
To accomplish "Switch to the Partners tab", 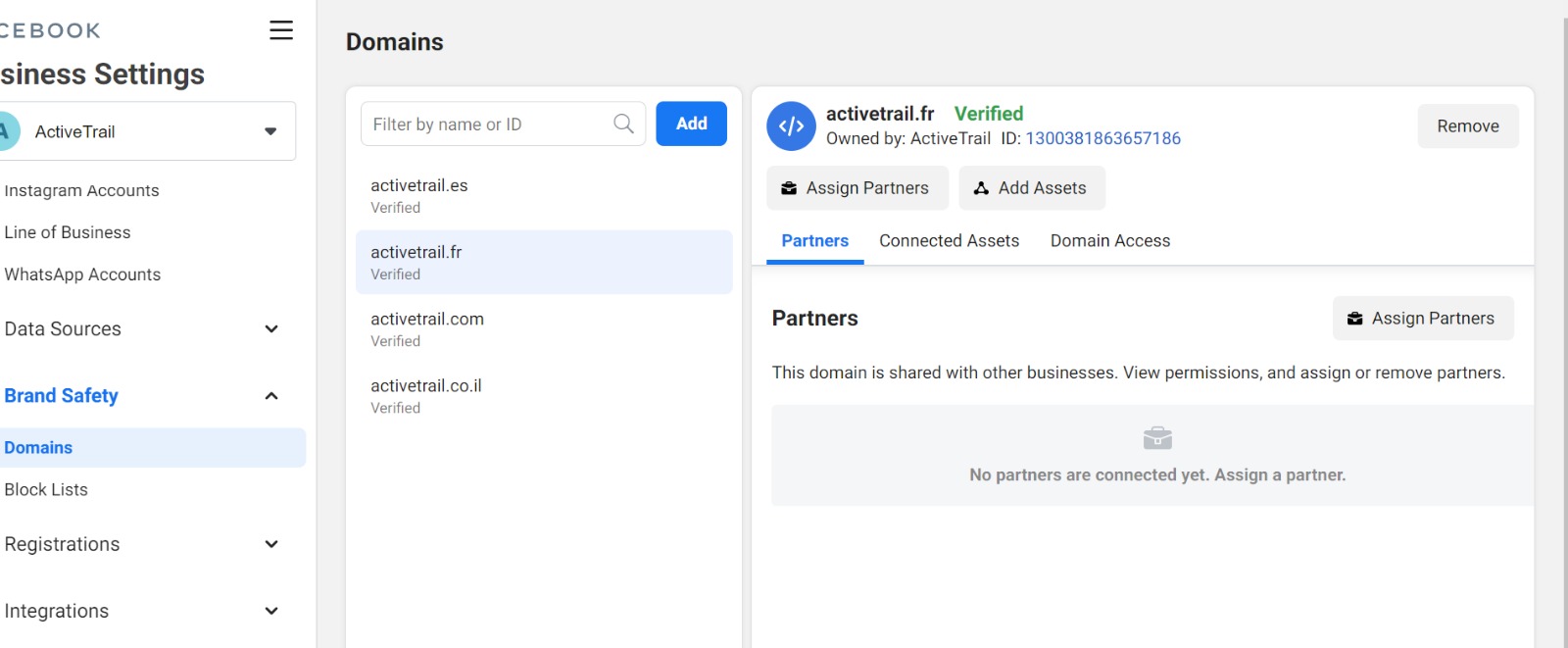I will [815, 241].
